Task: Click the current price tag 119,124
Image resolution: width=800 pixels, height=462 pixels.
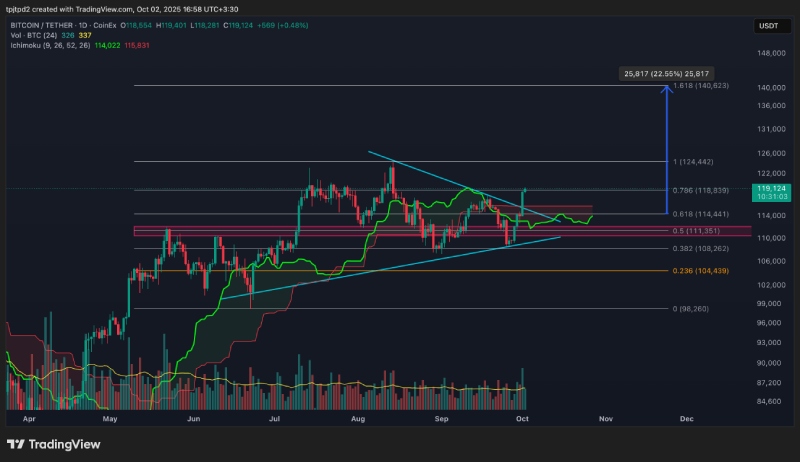Action: click(x=772, y=187)
